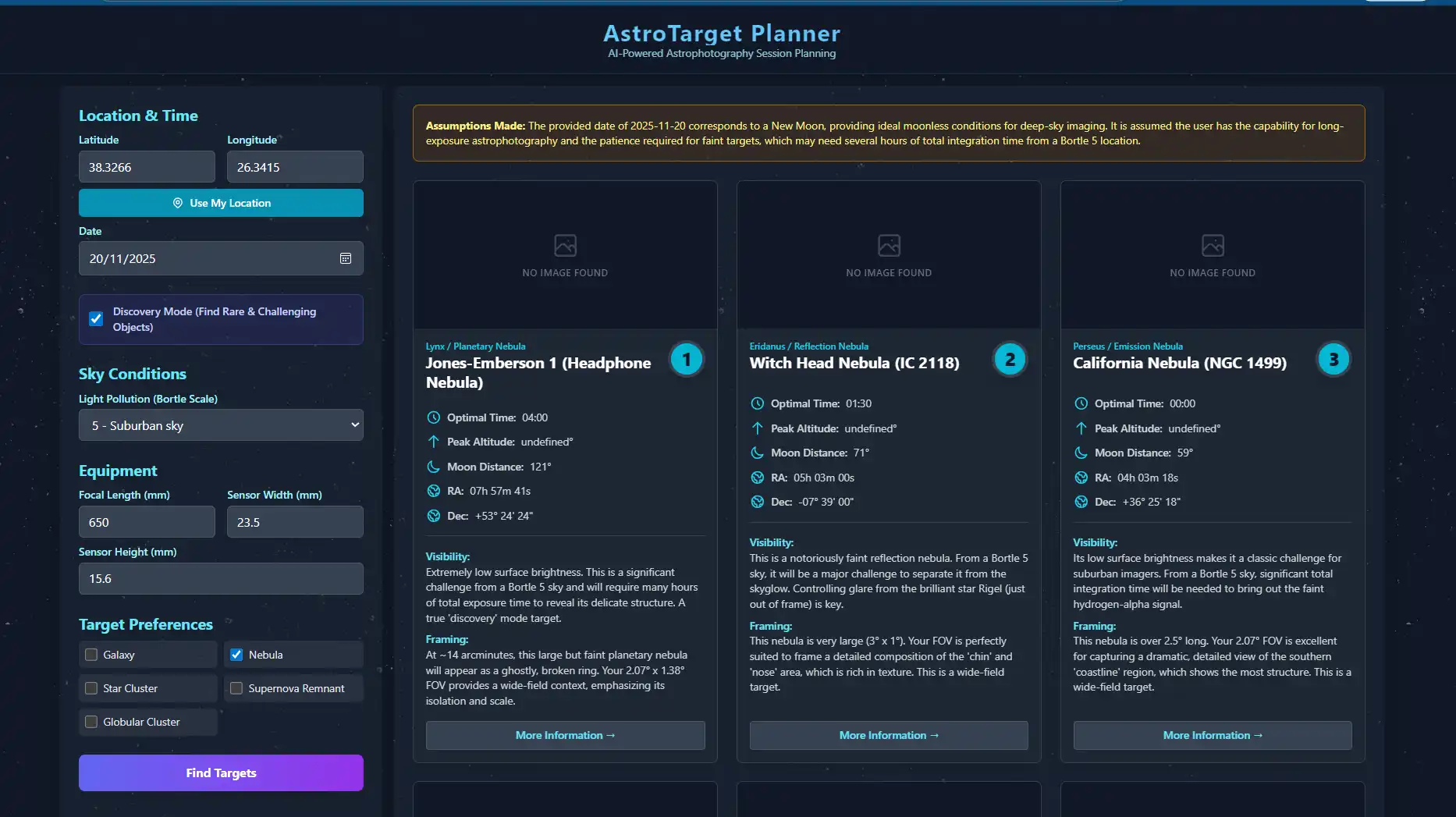The height and width of the screenshot is (817, 1456).
Task: Open More Information for Witch Head Nebula
Action: (888, 735)
